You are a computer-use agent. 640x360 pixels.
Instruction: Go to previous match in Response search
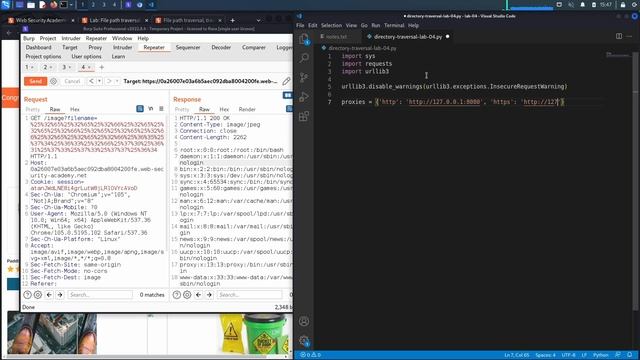coord(198,295)
